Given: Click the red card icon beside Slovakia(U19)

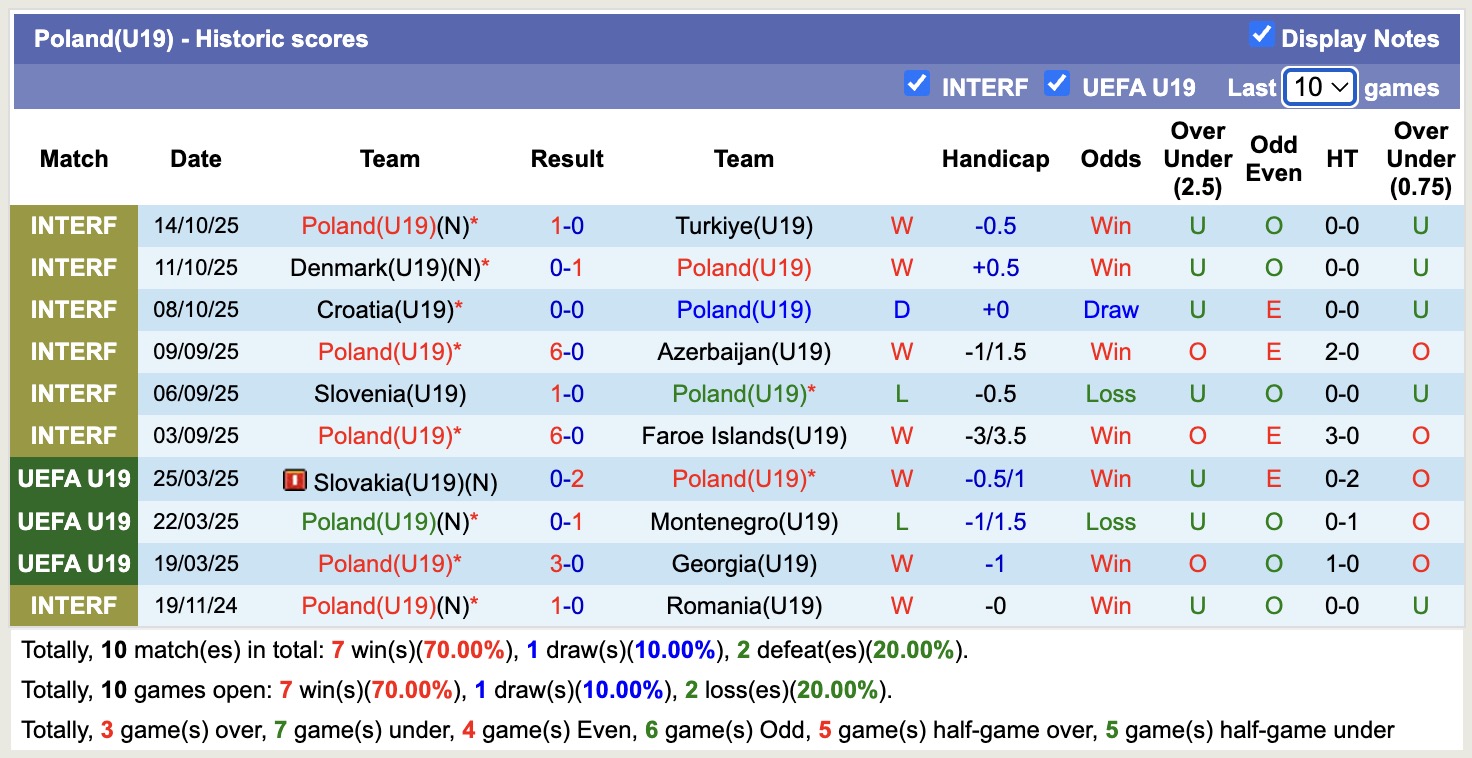Looking at the screenshot, I should [x=294, y=482].
